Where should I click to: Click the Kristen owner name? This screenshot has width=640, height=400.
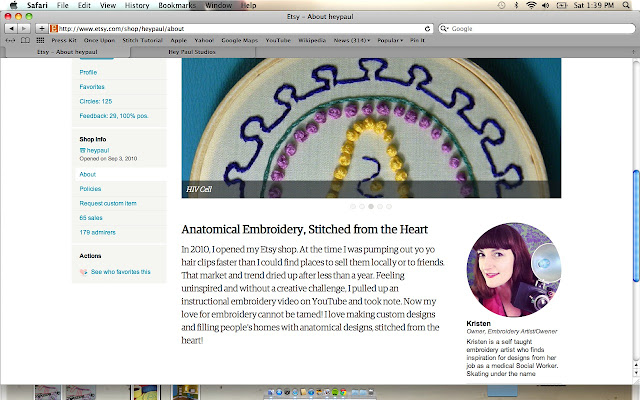[478, 323]
